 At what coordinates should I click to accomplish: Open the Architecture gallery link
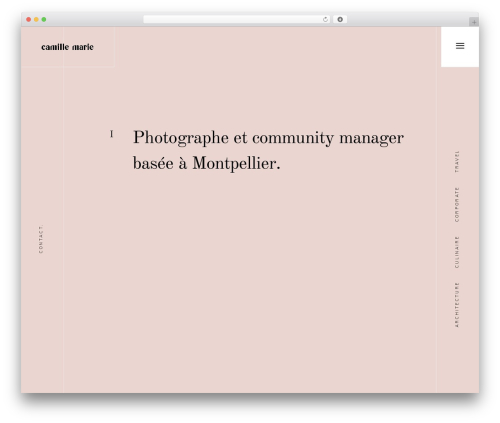point(457,305)
